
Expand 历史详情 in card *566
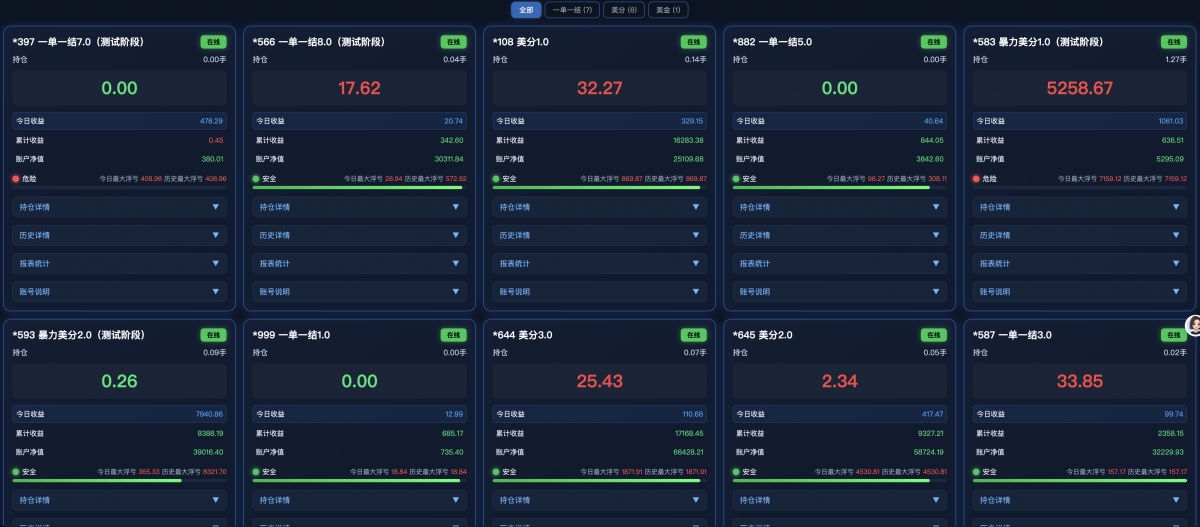pos(359,235)
